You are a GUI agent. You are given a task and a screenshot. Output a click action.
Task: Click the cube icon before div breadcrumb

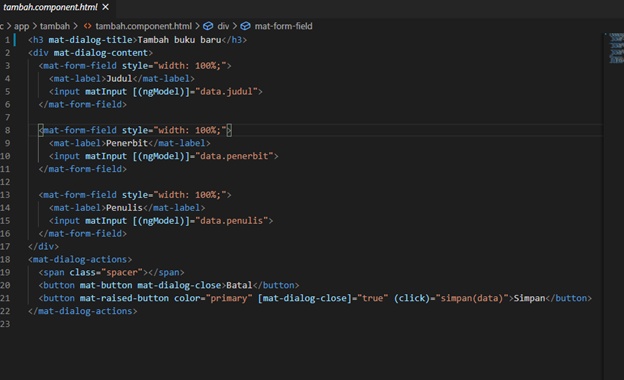pyautogui.click(x=208, y=26)
